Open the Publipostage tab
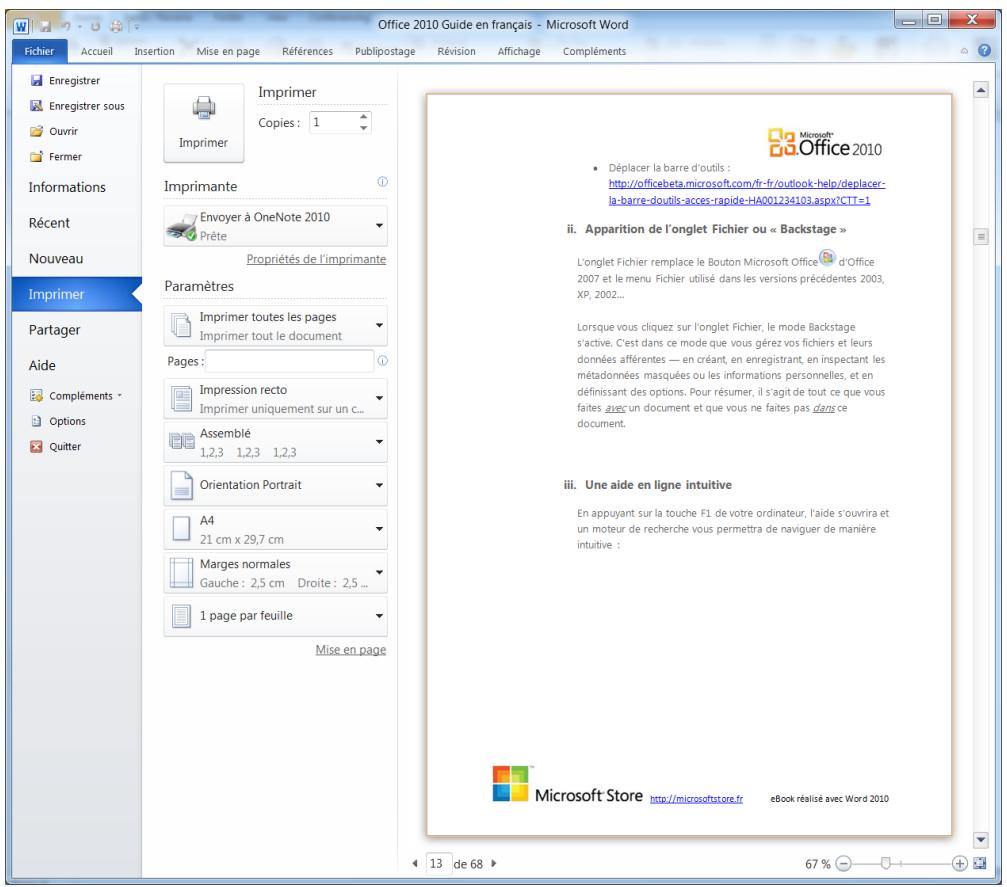The width and height of the screenshot is (1007, 887). click(385, 51)
